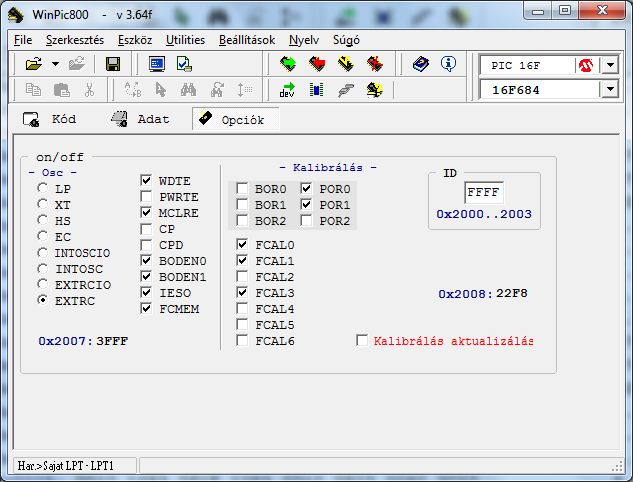This screenshot has width=633, height=482.
Task: Choose the INTOSCIO oscillator option
Action: coord(42,252)
